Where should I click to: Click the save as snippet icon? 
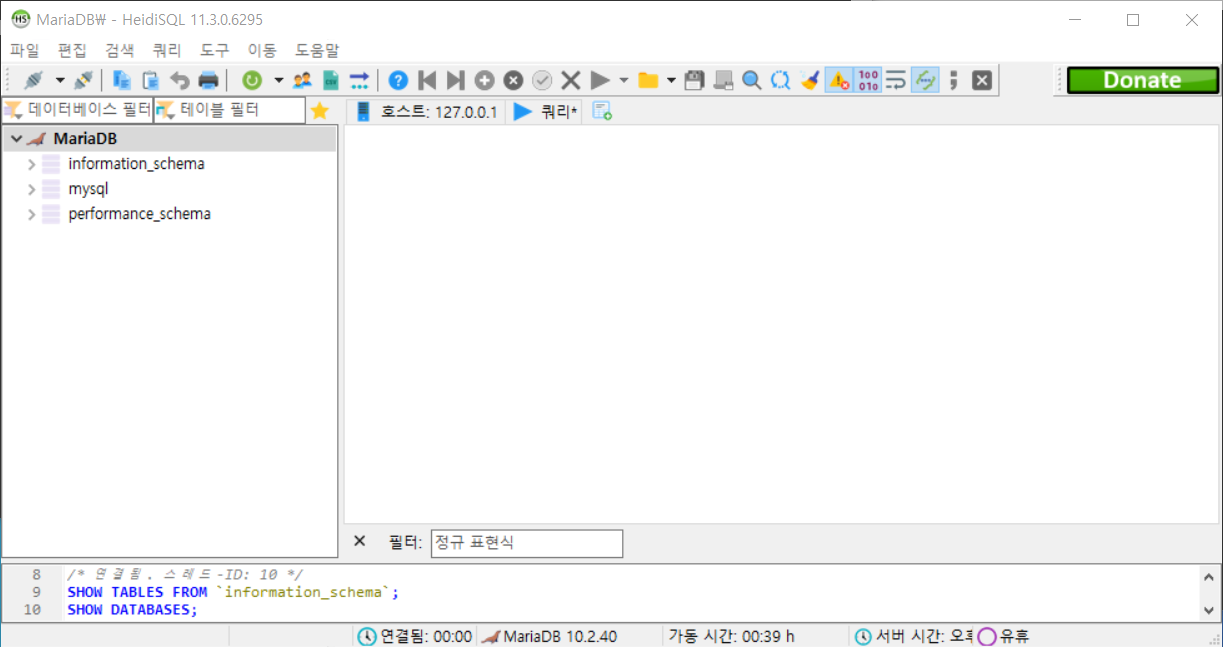pos(723,80)
